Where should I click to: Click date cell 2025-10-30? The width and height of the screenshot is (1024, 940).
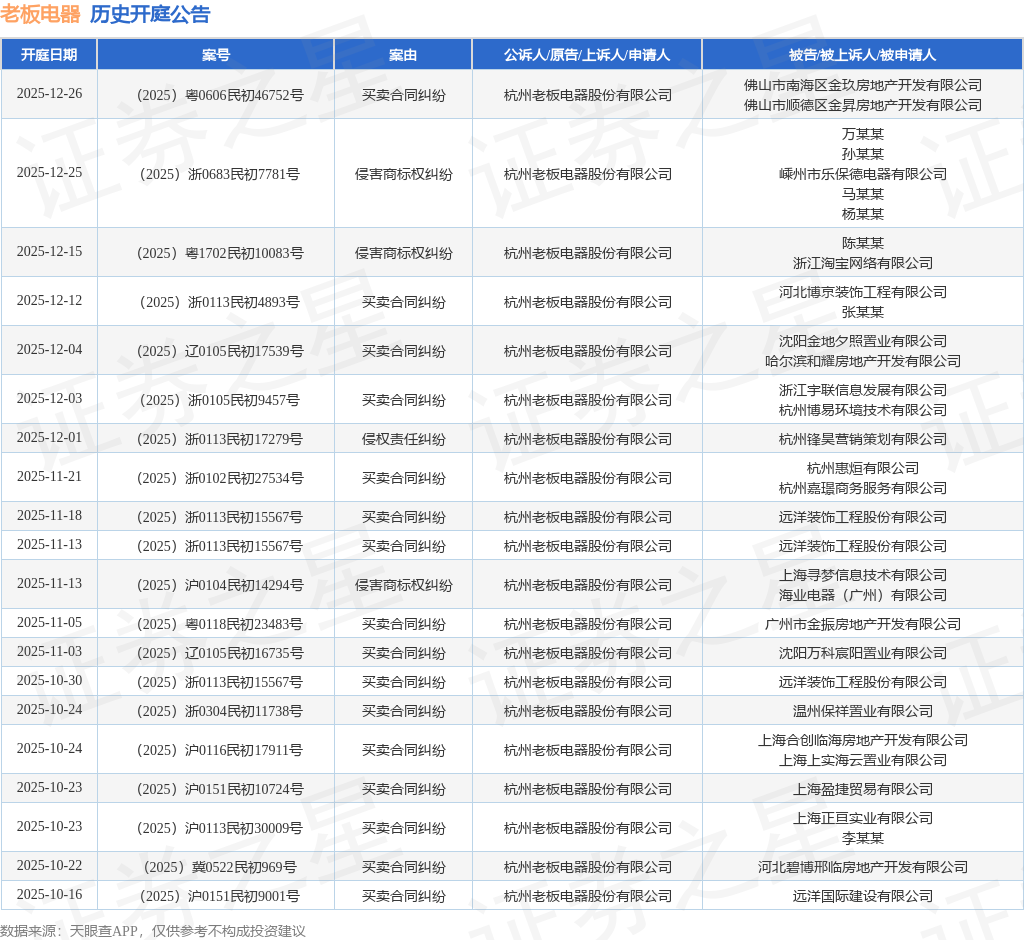[x=50, y=681]
